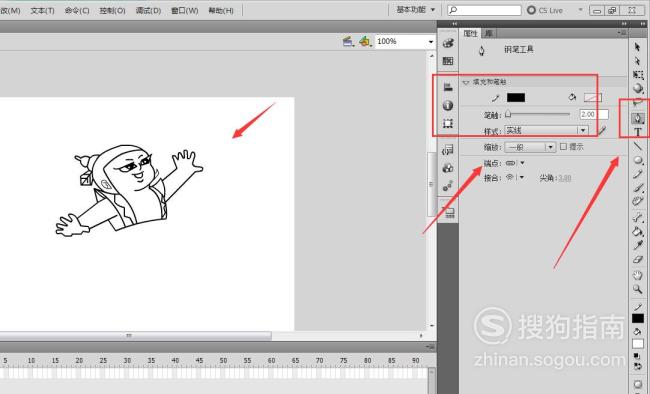Image resolution: width=650 pixels, height=394 pixels.
Task: Expand the collapsed icon panel dock
Action: (454, 24)
